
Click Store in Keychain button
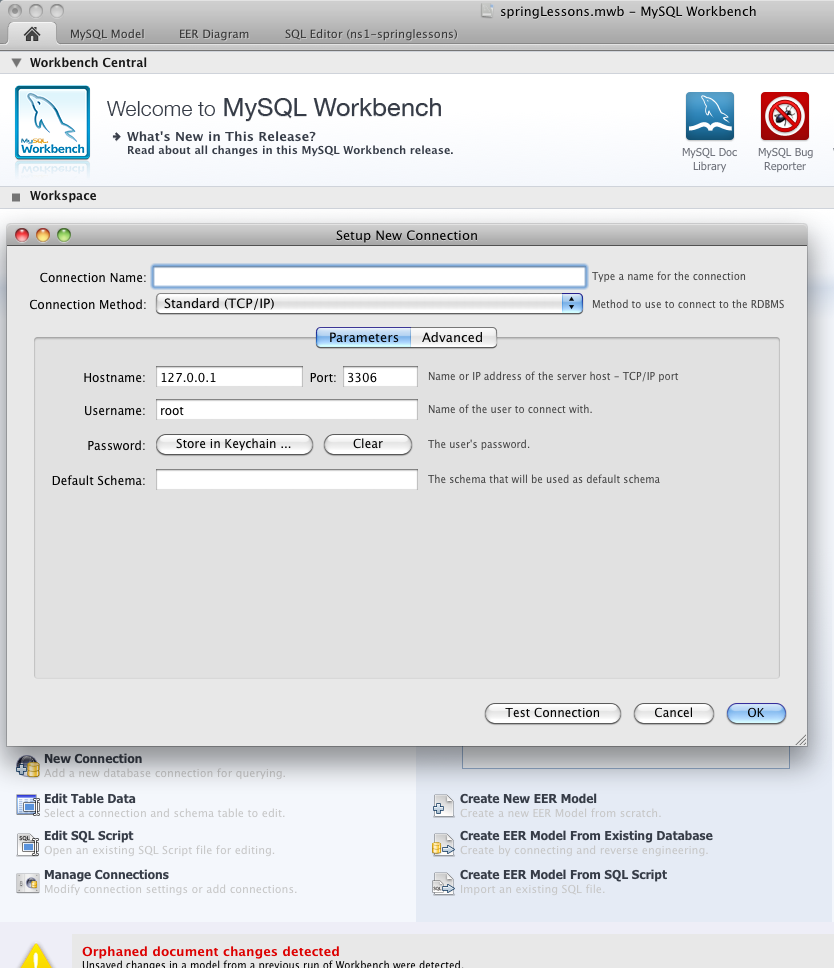pyautogui.click(x=234, y=444)
